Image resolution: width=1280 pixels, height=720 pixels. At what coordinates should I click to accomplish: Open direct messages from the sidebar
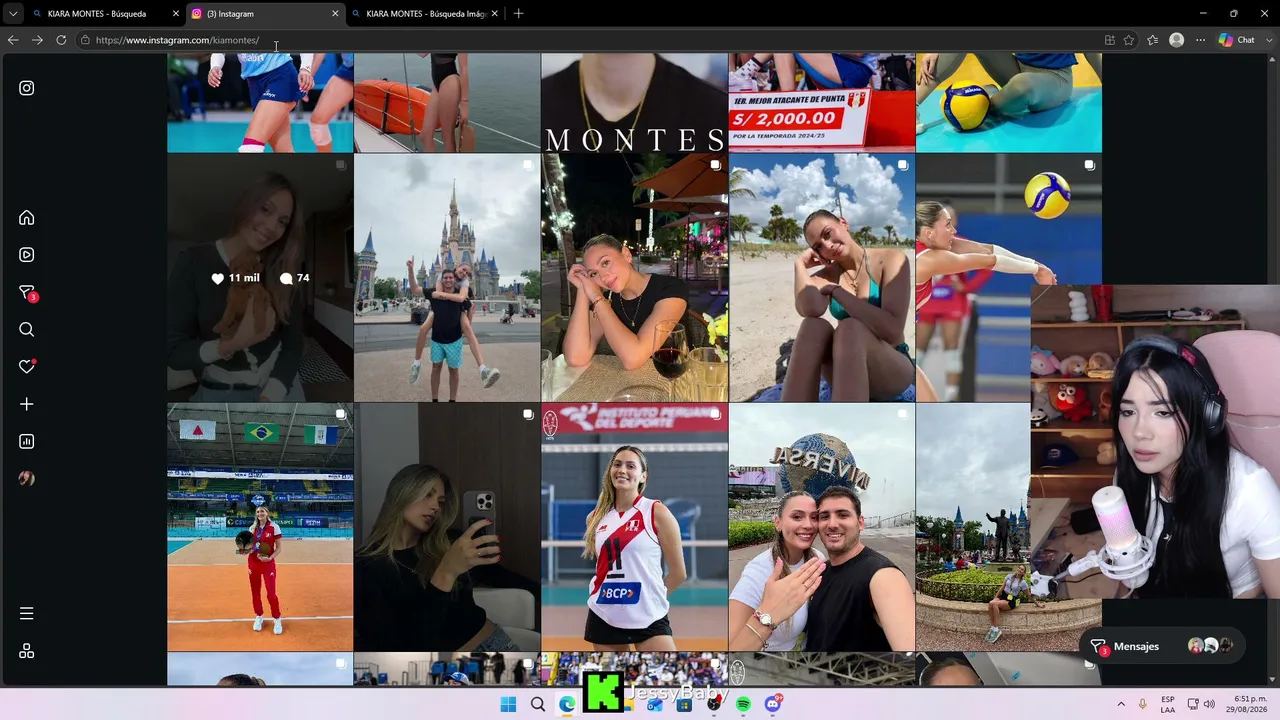pyautogui.click(x=27, y=292)
